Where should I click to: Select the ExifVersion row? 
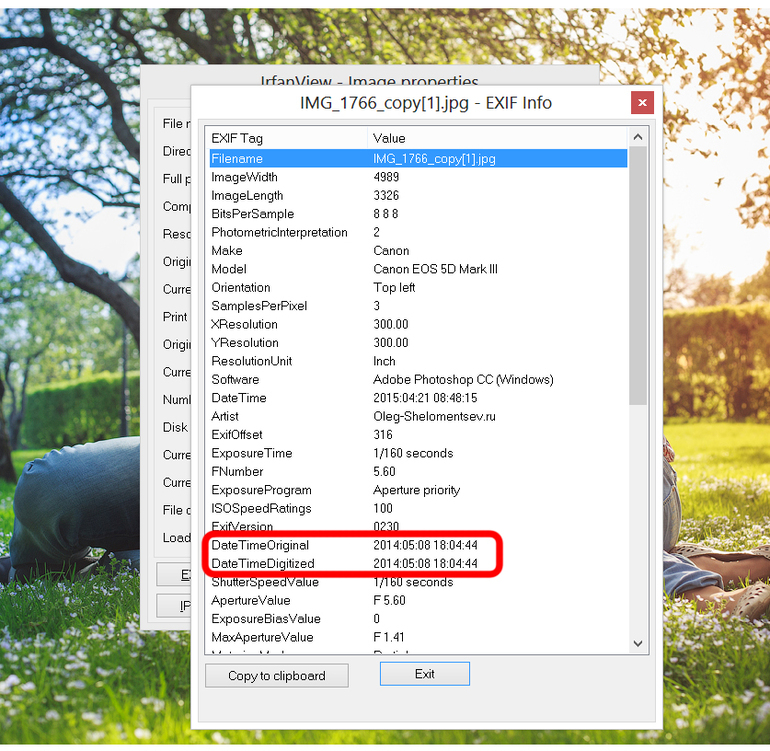pos(418,527)
